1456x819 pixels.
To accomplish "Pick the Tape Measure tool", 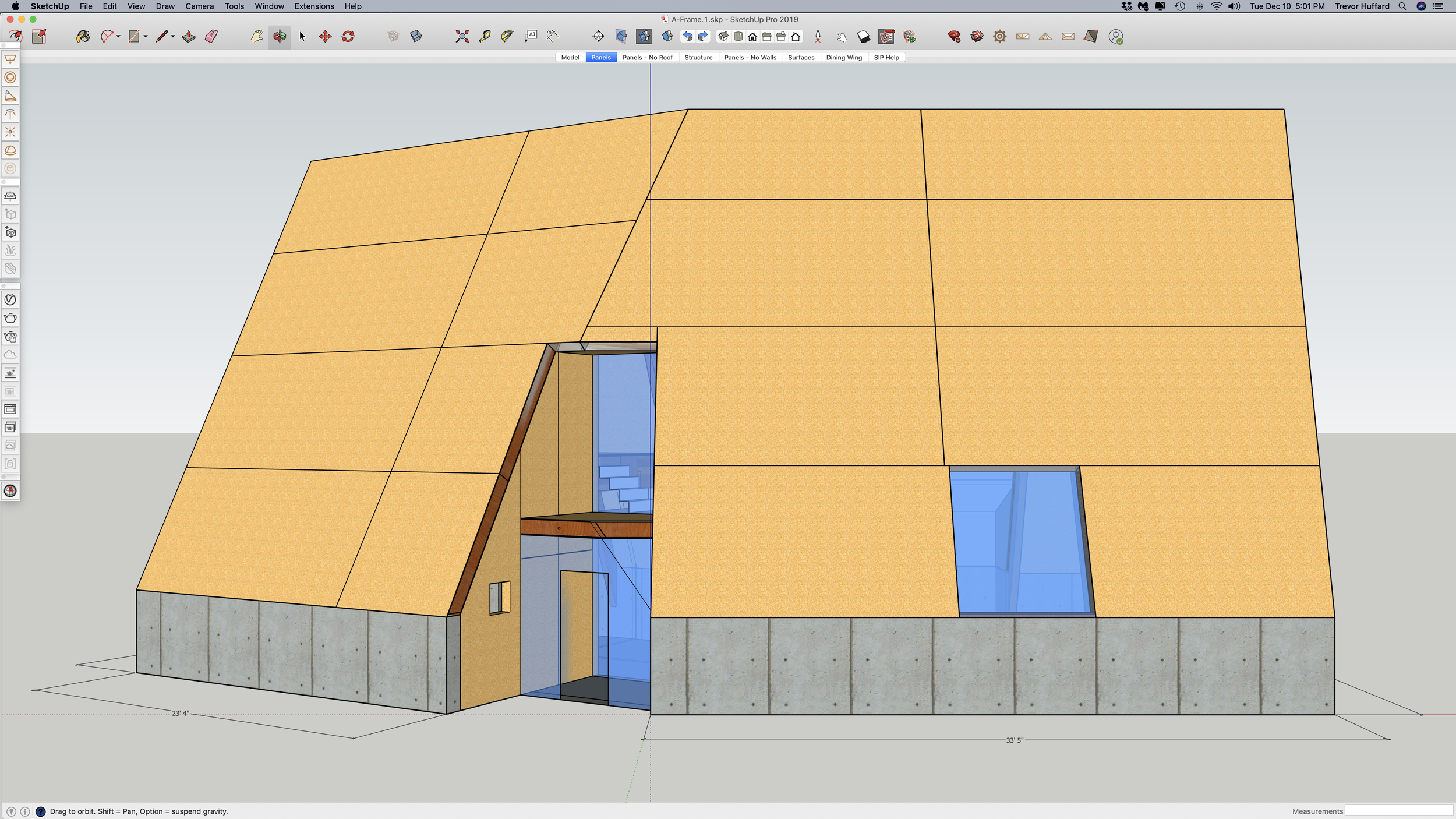I will coord(485,37).
